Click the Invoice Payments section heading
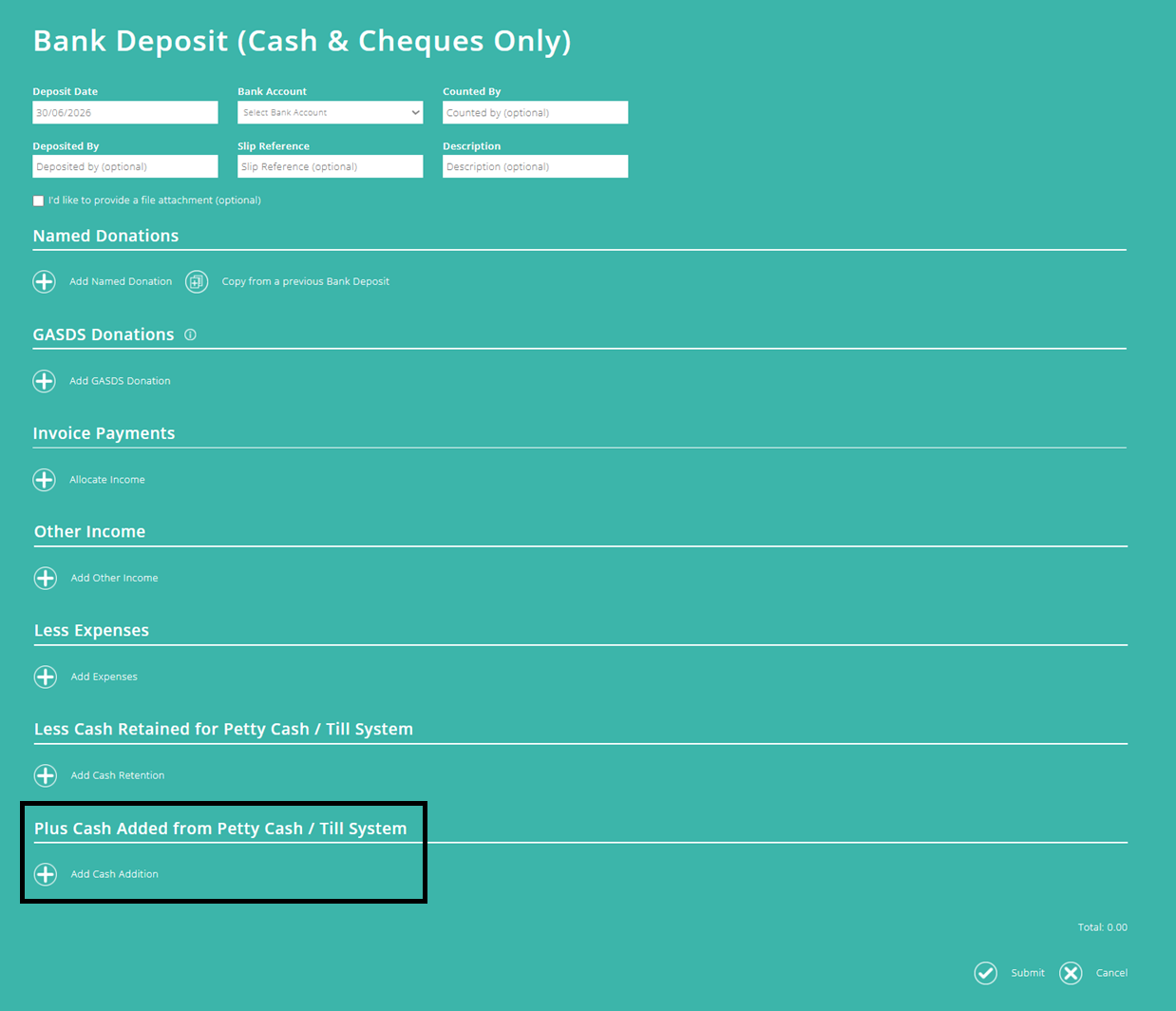This screenshot has height=1011, width=1176. tap(104, 433)
